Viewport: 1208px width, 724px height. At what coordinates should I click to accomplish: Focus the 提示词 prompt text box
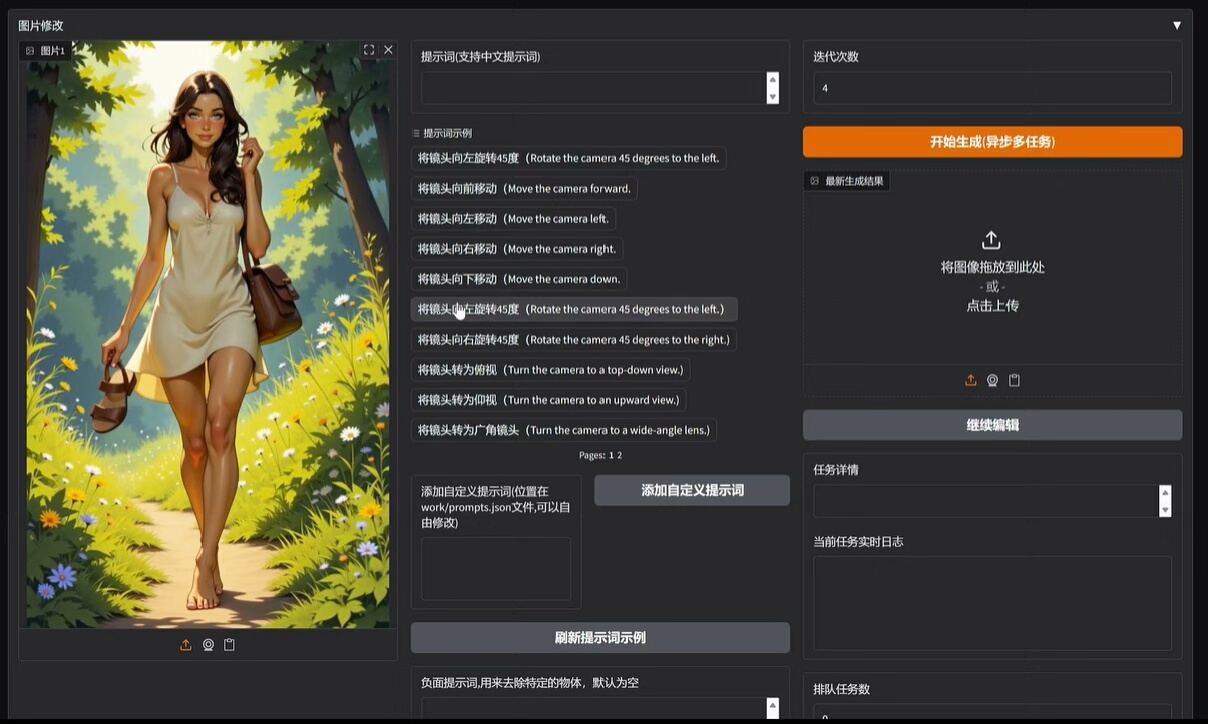click(593, 88)
